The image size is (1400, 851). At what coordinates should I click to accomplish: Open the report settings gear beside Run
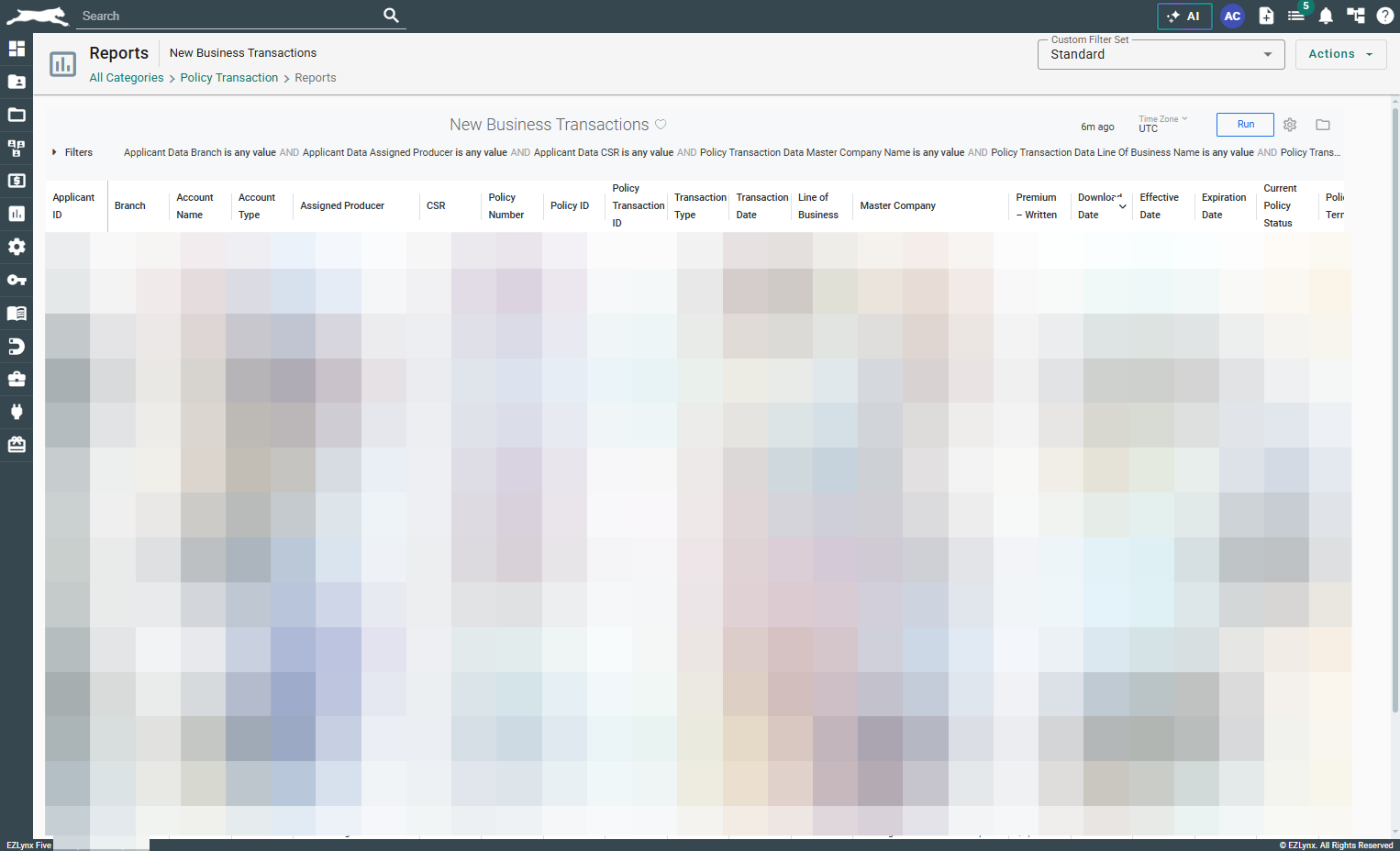point(1290,125)
